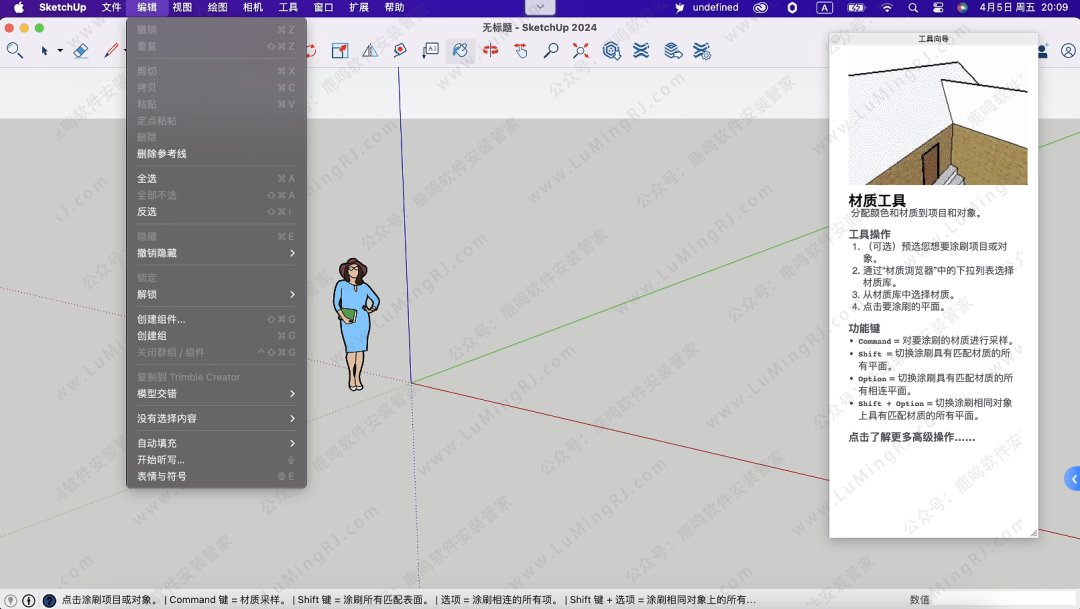Choose 全选 from the Edit menu
This screenshot has width=1080, height=609.
tap(147, 179)
